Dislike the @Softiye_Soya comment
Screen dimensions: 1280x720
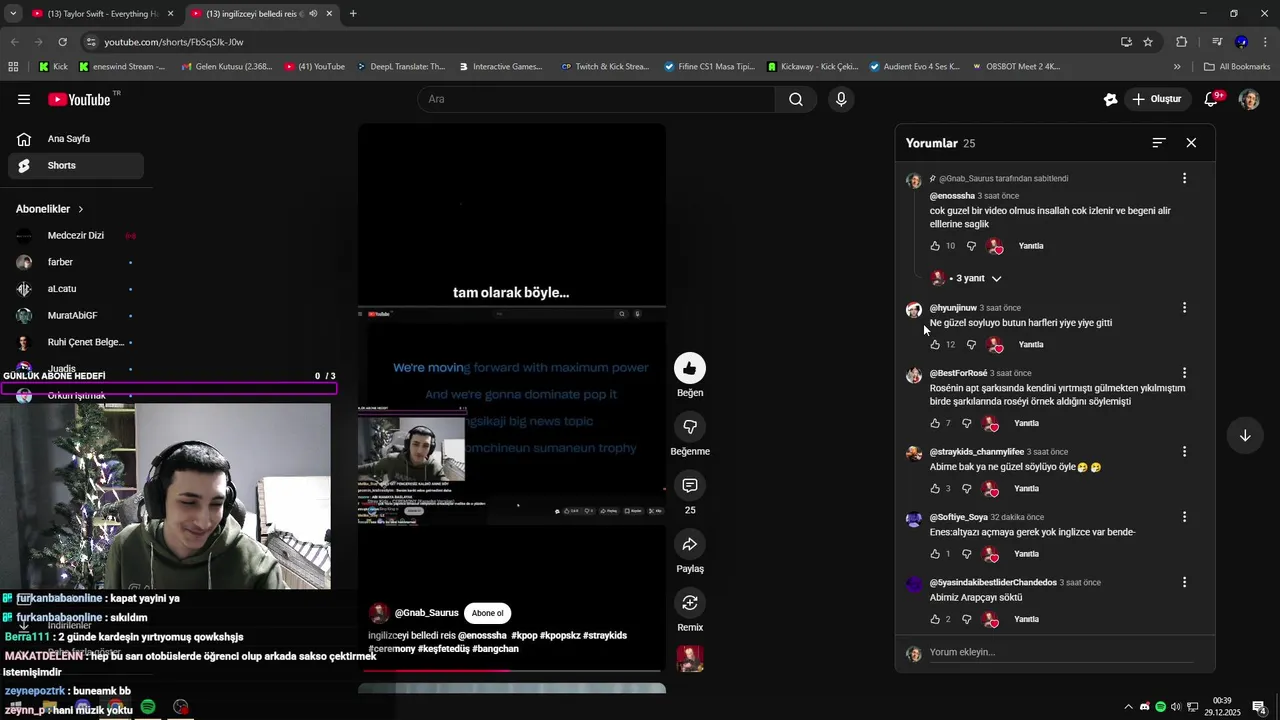coord(967,554)
